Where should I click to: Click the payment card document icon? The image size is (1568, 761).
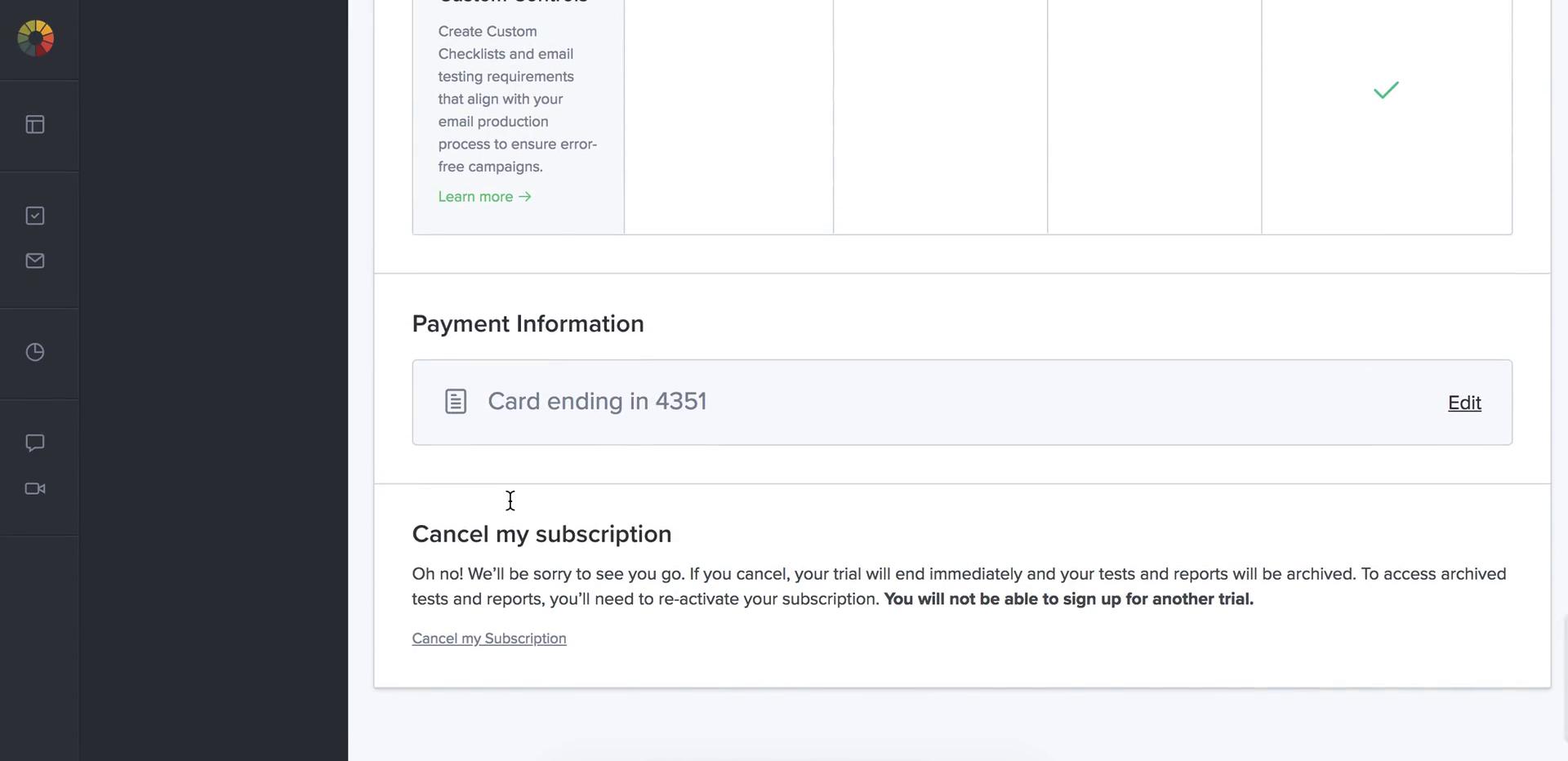coord(455,401)
